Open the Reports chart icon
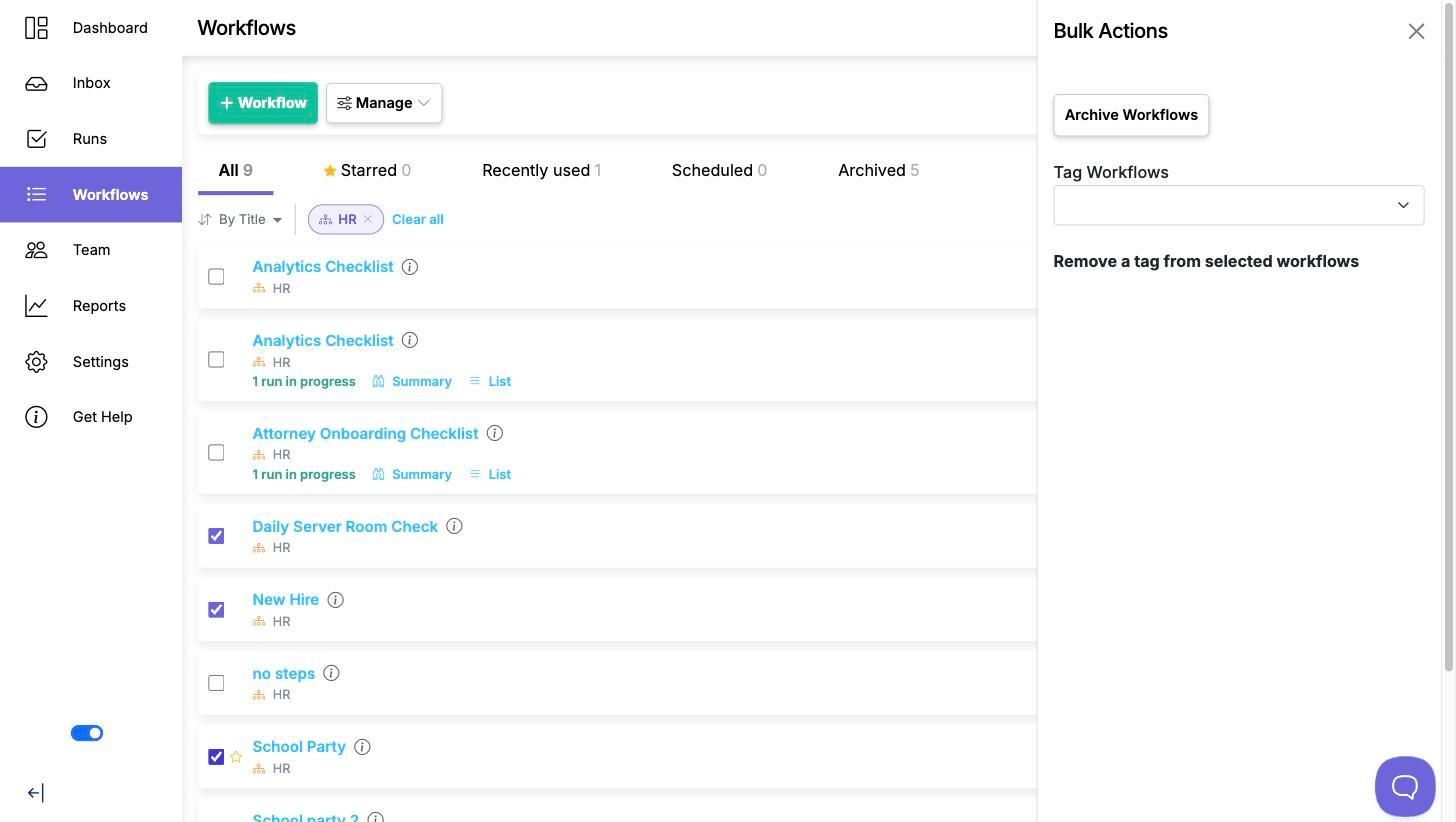Viewport: 1456px width, 822px height. [x=36, y=306]
